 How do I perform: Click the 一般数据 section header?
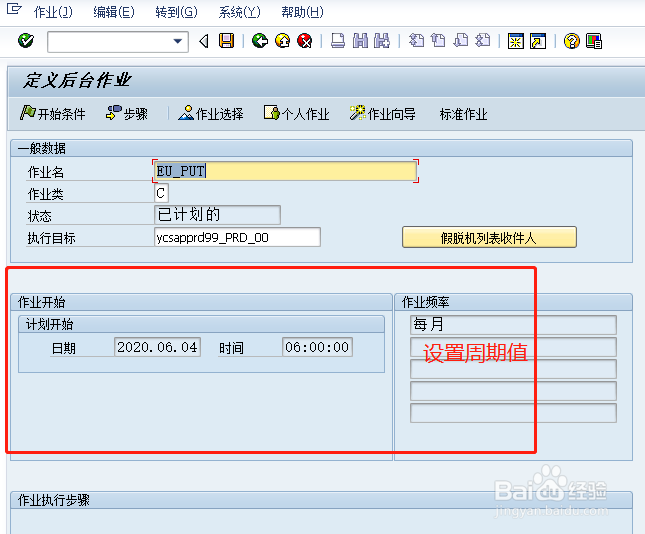[321, 148]
